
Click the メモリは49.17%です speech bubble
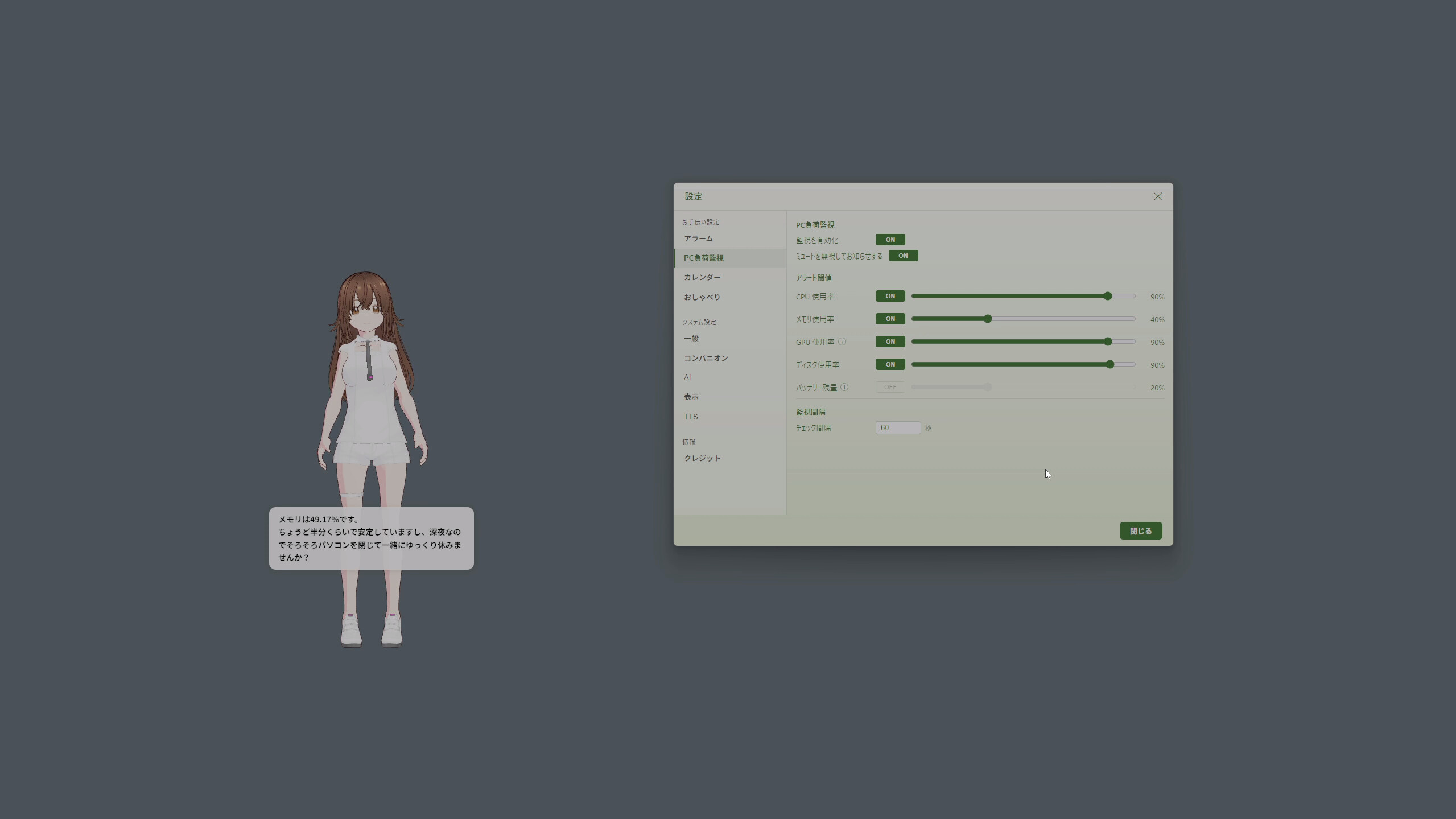pos(371,538)
